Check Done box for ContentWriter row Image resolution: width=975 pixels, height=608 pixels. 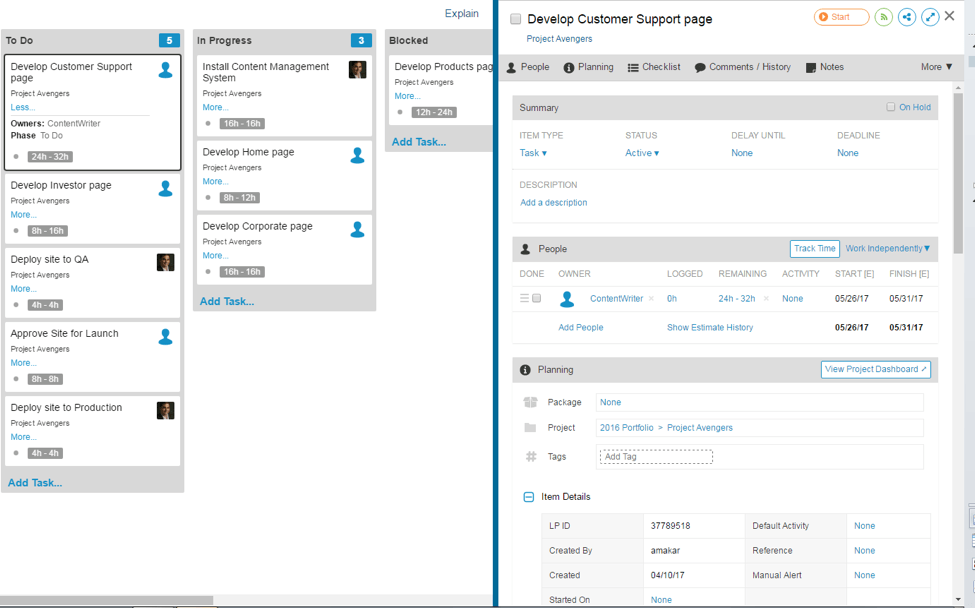(x=537, y=298)
